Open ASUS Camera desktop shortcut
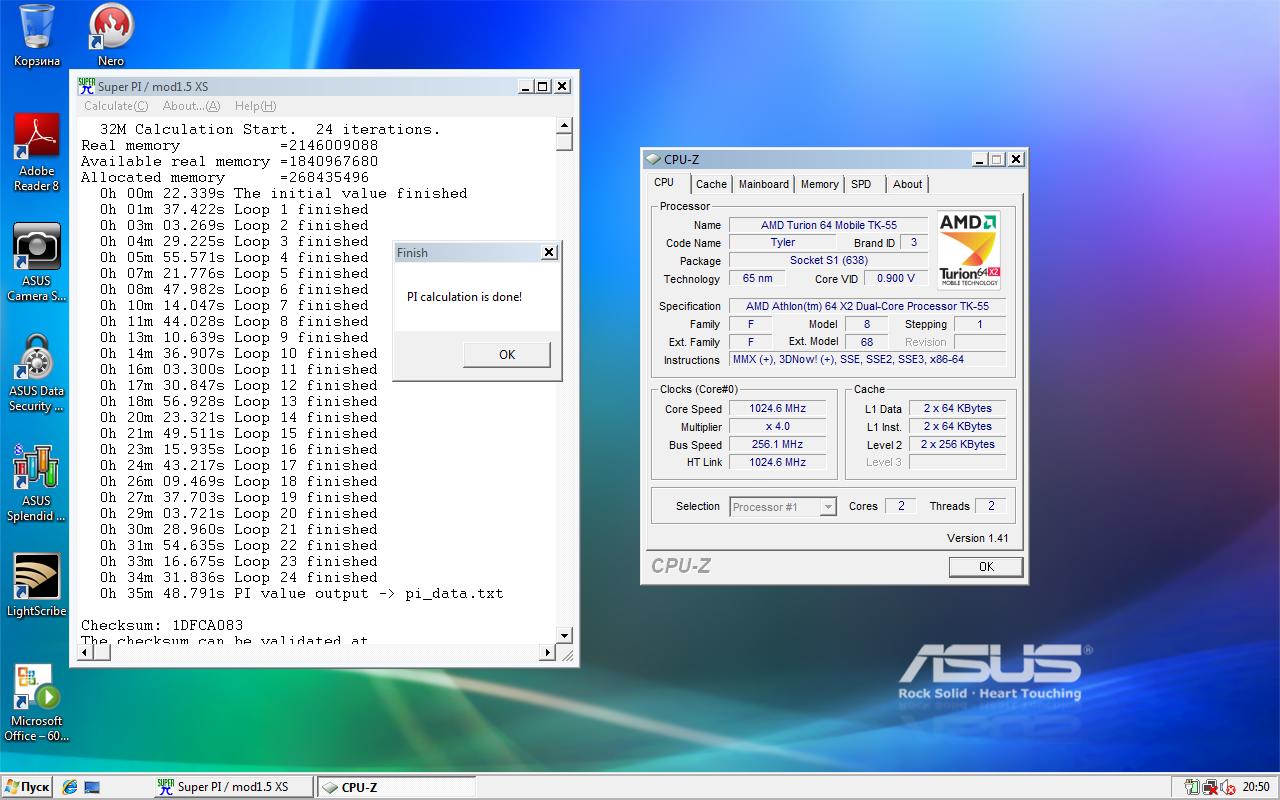This screenshot has height=800, width=1280. (x=36, y=262)
